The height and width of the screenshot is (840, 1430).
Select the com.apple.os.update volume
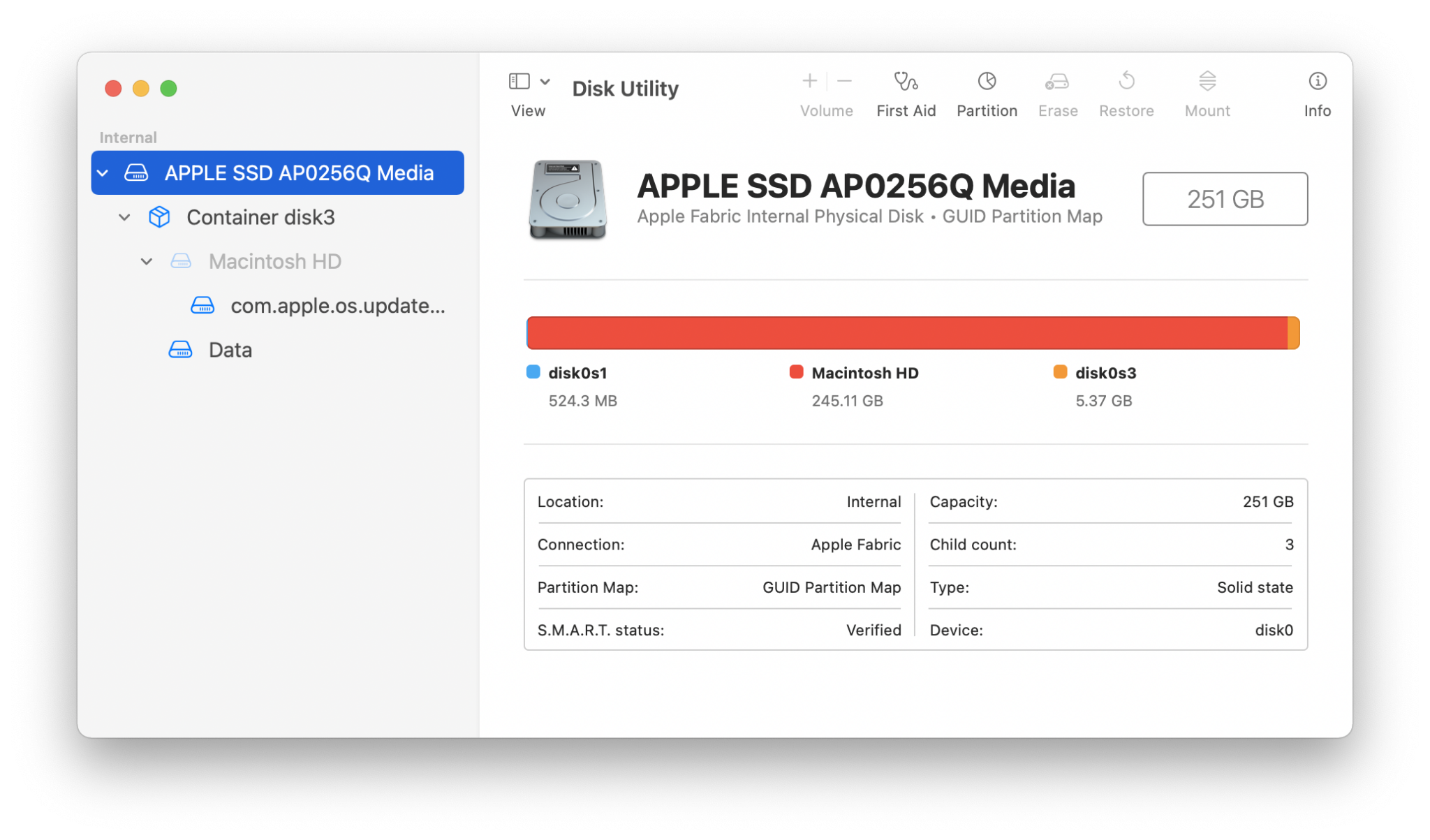click(x=338, y=305)
